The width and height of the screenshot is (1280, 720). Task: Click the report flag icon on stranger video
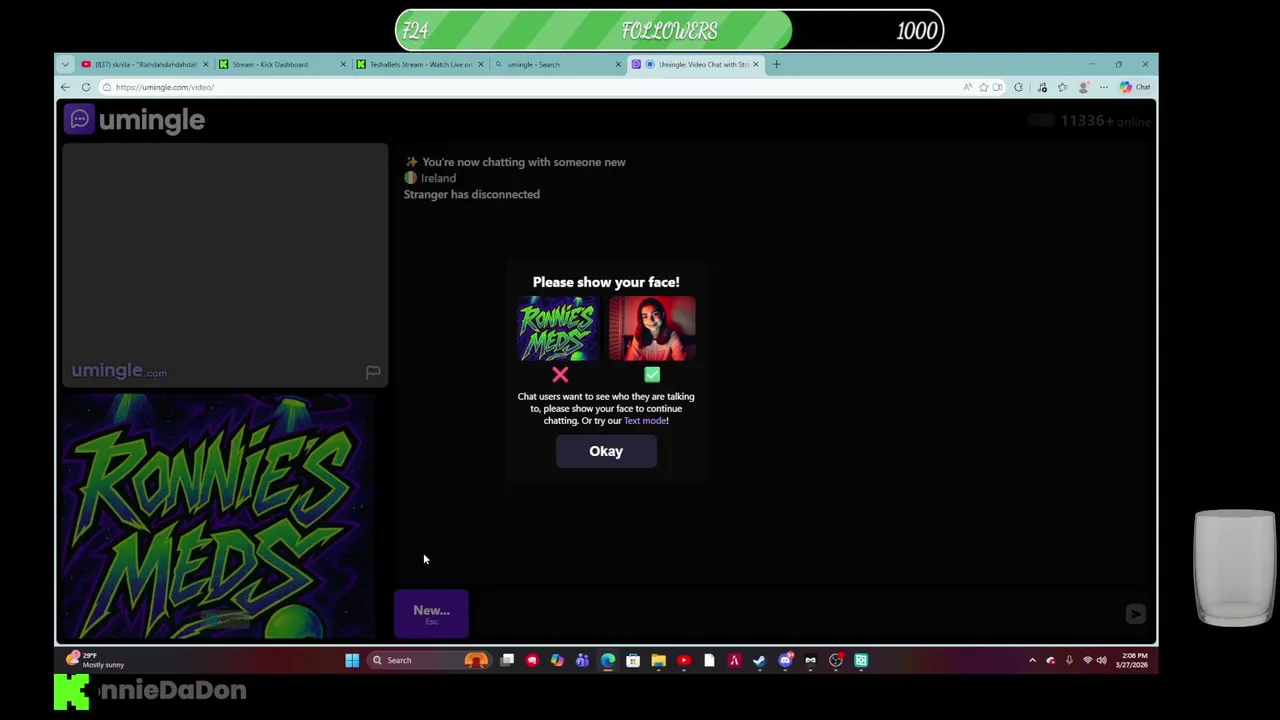coord(372,372)
